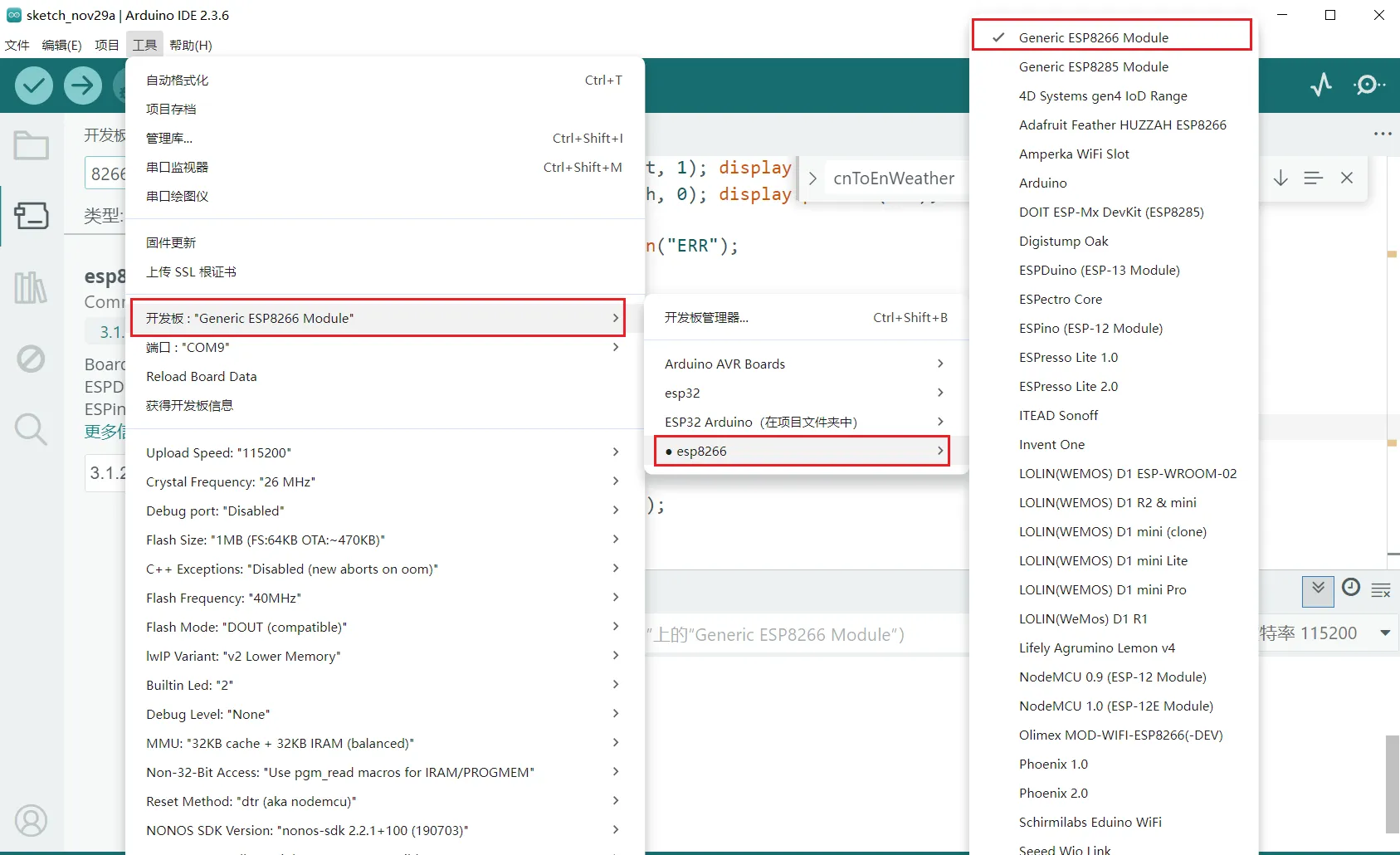
Task: Open the Serial Plotter icon
Action: 1321,85
